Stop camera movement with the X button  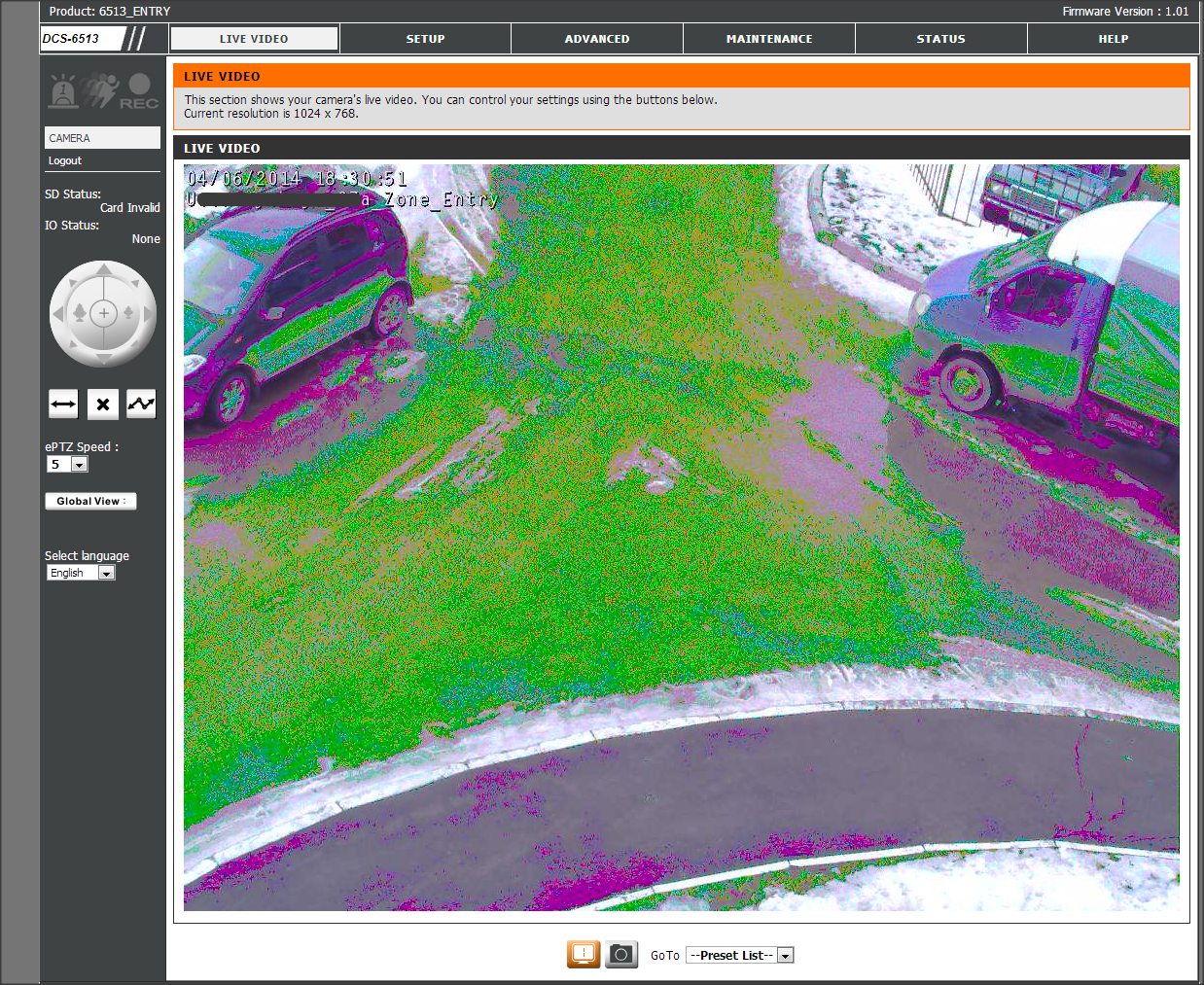pos(103,404)
